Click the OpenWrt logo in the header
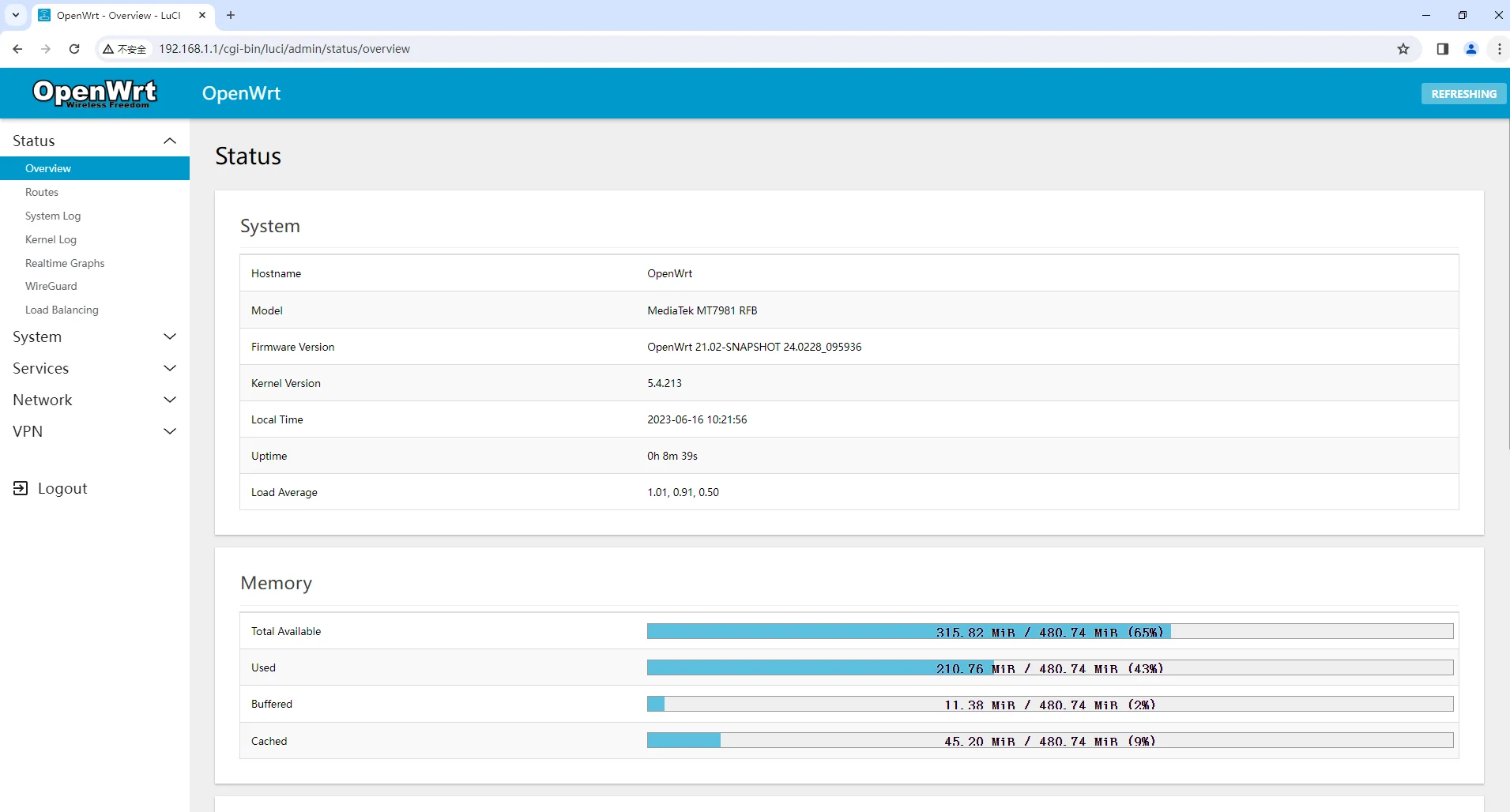This screenshot has height=812, width=1510. [x=95, y=93]
